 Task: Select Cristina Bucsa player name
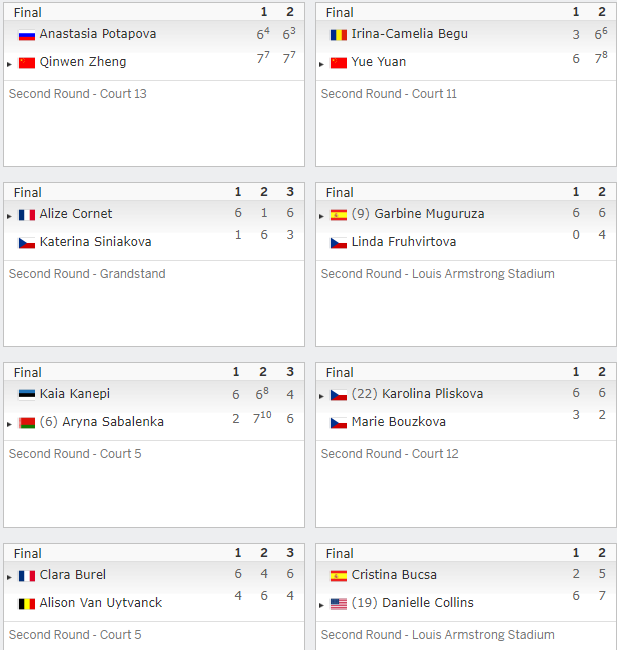pyautogui.click(x=394, y=575)
